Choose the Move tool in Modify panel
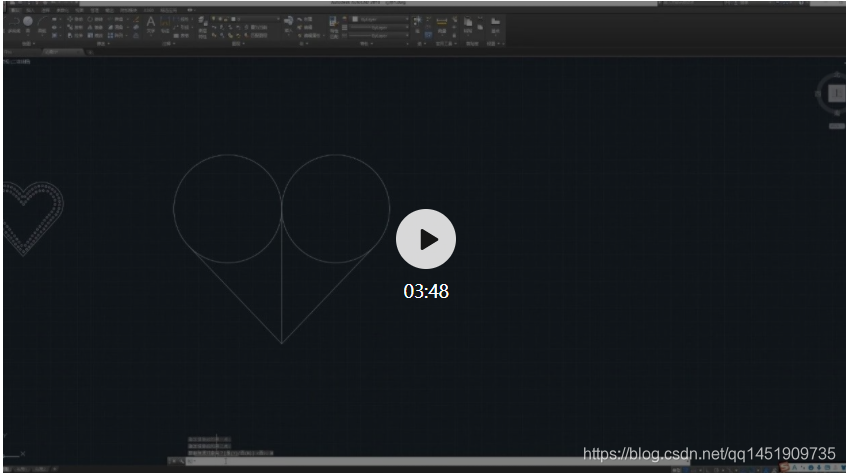The image size is (846, 473). [x=75, y=19]
